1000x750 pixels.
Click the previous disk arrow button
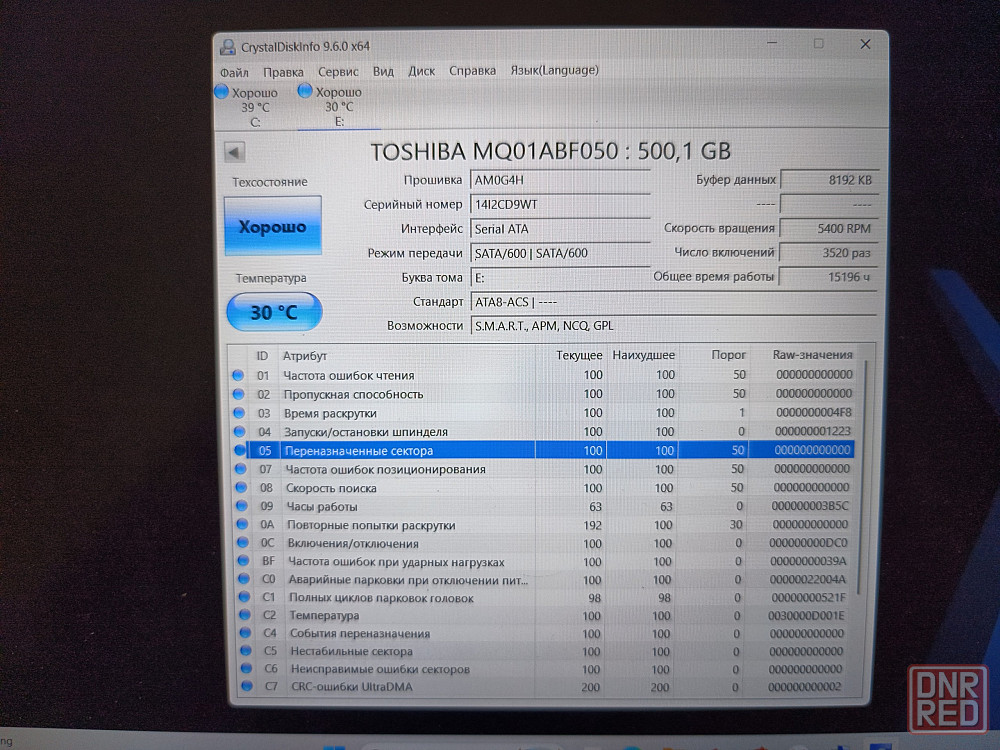point(234,152)
